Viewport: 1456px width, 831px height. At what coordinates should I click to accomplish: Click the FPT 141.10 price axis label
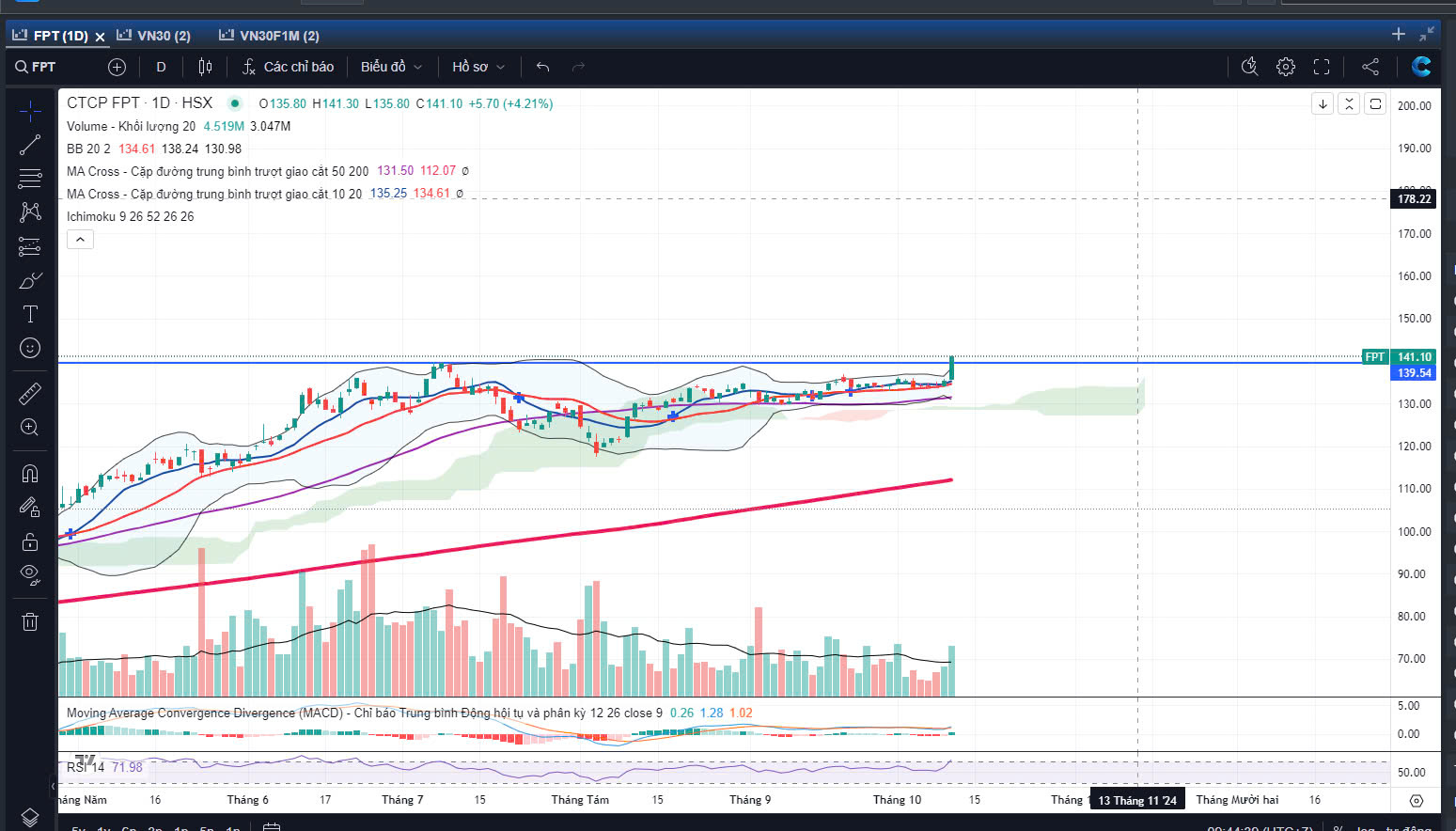(1399, 357)
